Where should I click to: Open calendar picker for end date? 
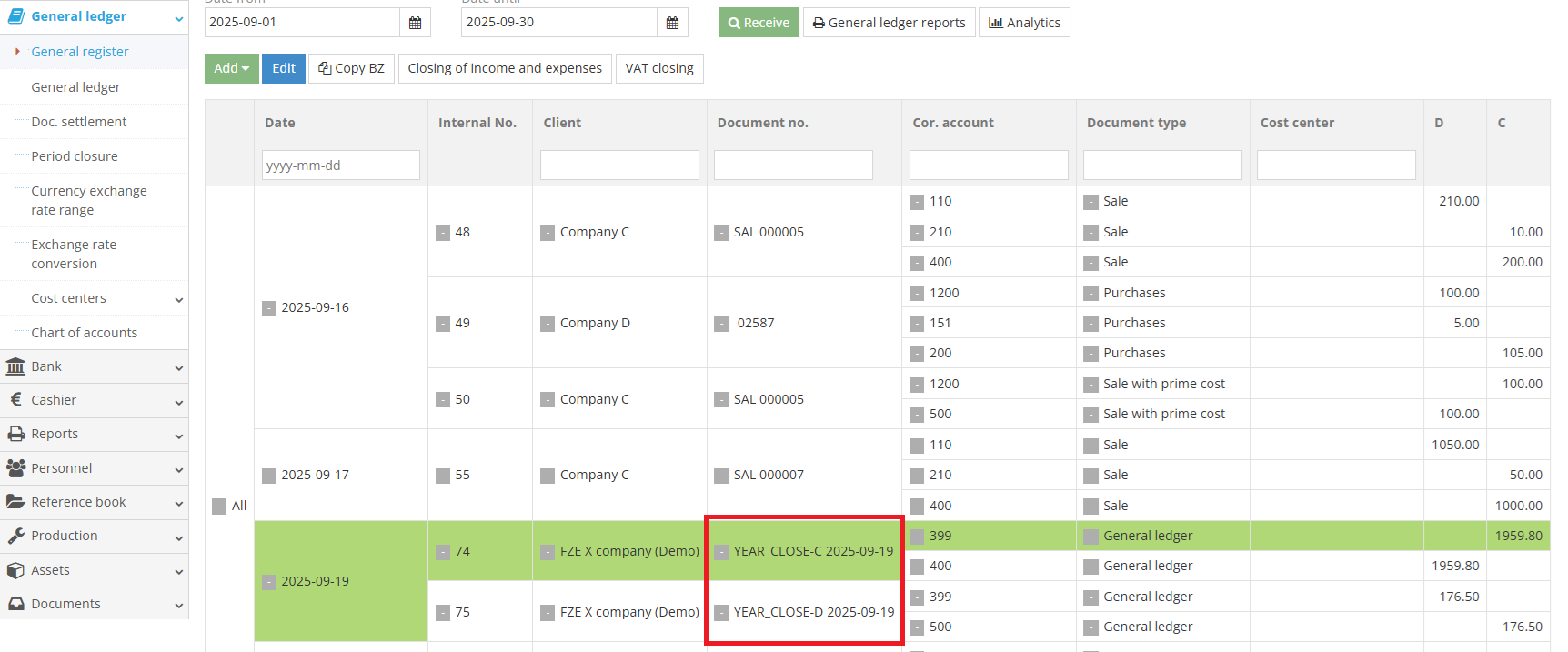(x=672, y=23)
